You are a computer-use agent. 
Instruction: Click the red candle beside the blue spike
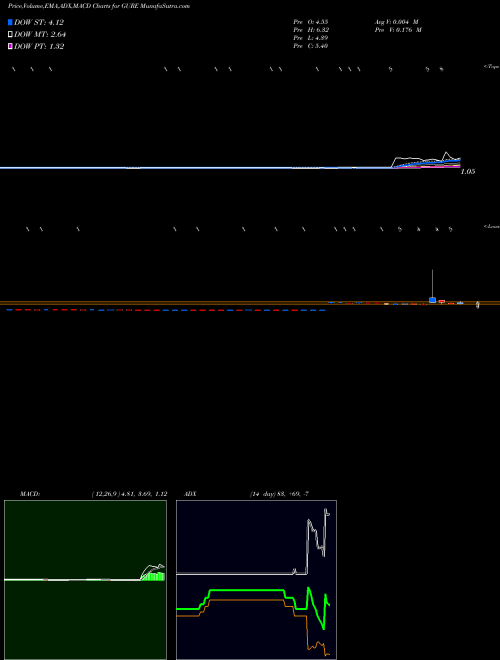pyautogui.click(x=441, y=301)
